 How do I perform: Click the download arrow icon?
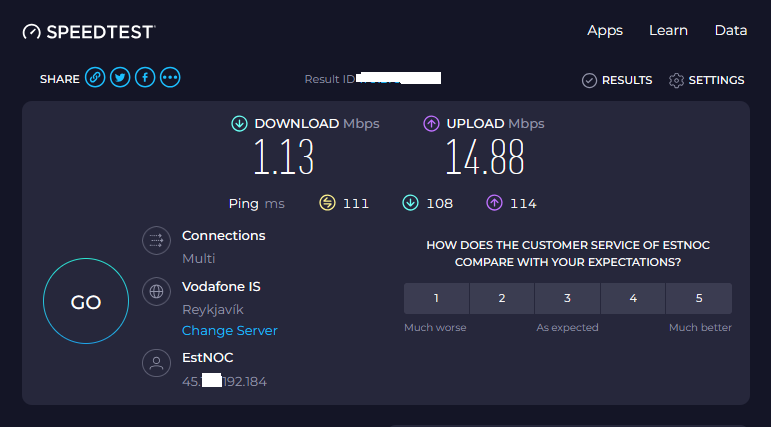pos(239,123)
